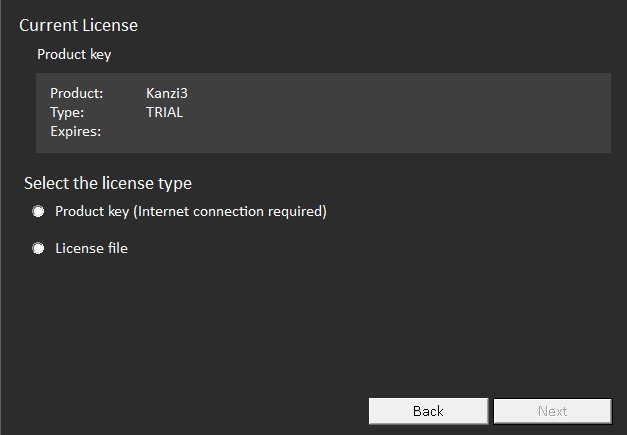Click the 'Internet connection required' text
This screenshot has width=627, height=435.
(x=232, y=212)
